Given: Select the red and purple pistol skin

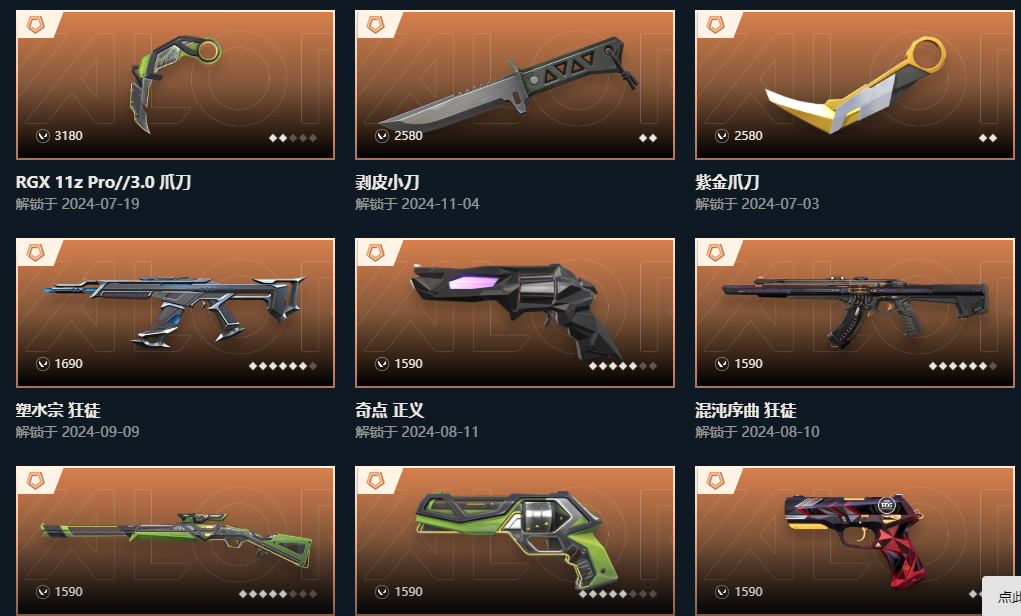Looking at the screenshot, I should (x=854, y=540).
